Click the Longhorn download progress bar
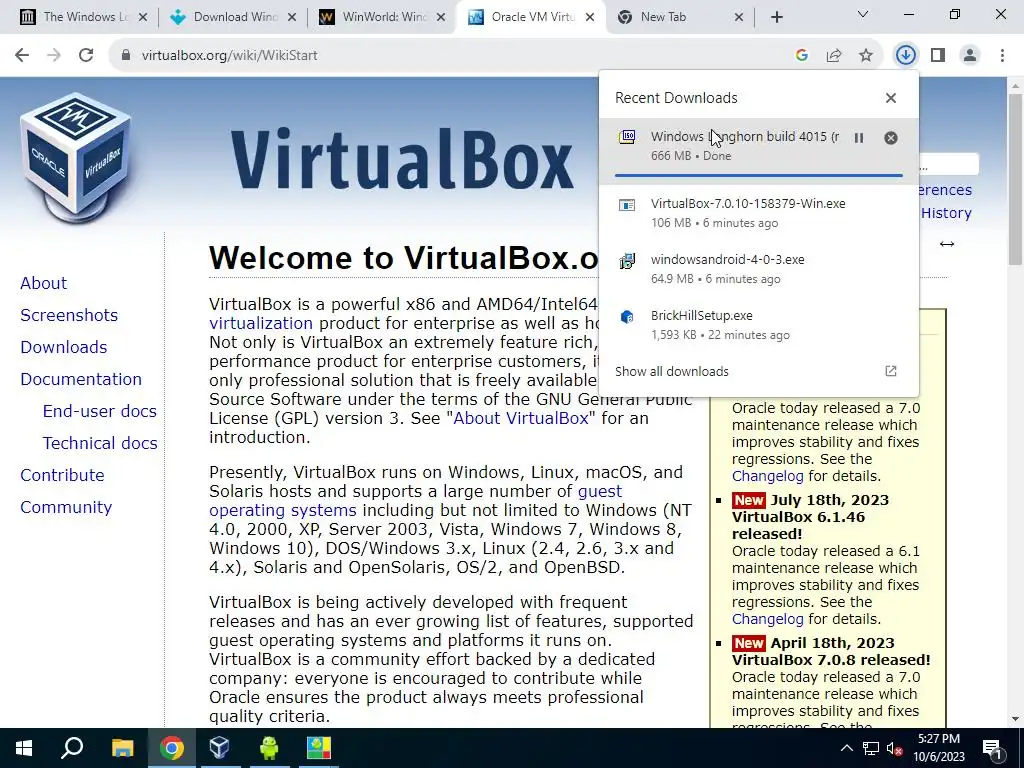 (x=758, y=175)
